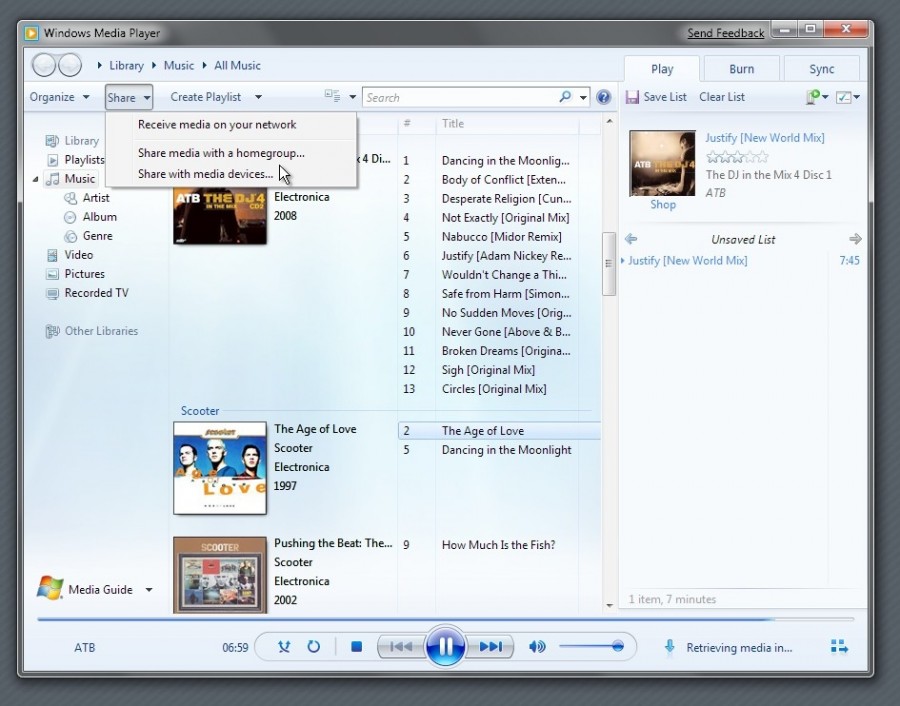Open Recorded TV in the navigation pane
This screenshot has height=706, width=900.
coord(96,292)
